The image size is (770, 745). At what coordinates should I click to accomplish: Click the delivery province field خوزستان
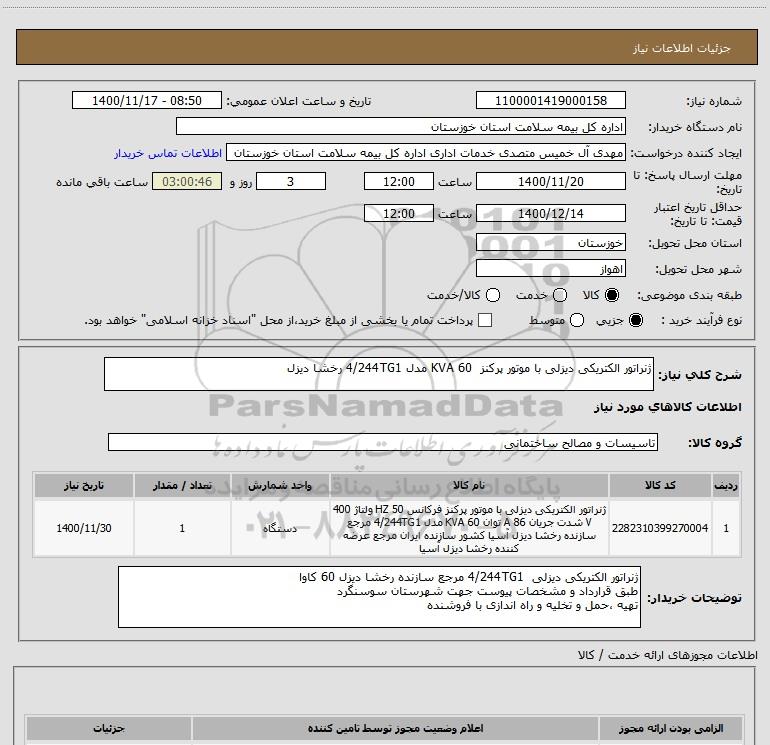pyautogui.click(x=550, y=242)
